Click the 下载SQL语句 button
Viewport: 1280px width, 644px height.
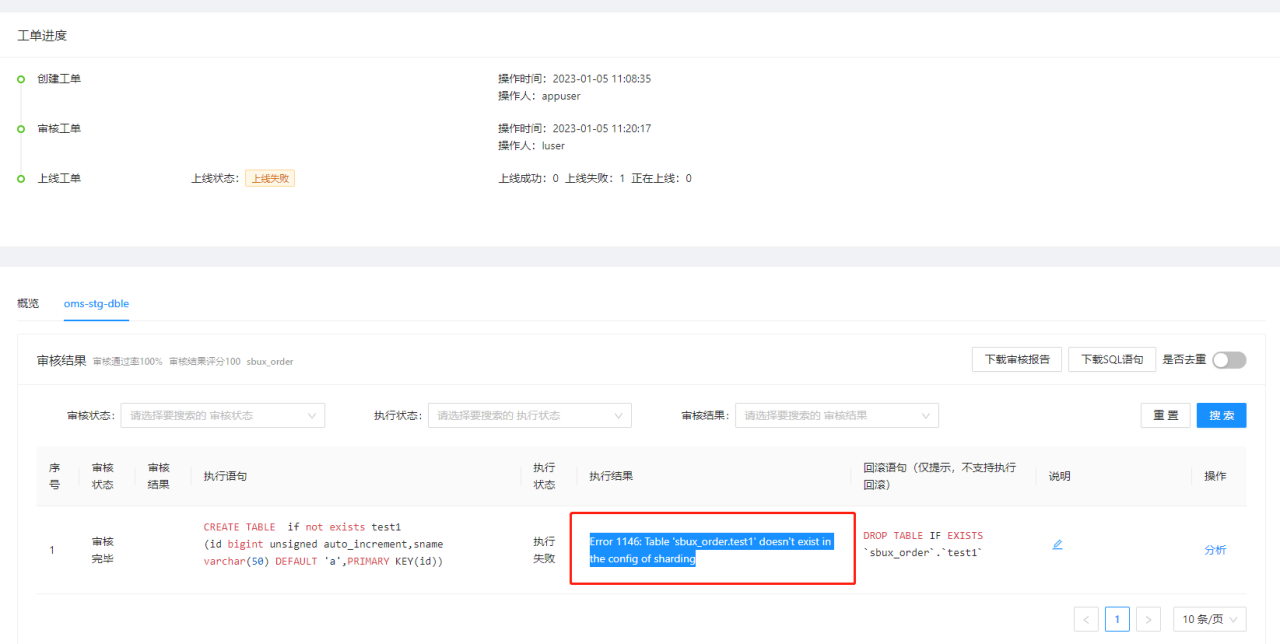pos(1111,360)
